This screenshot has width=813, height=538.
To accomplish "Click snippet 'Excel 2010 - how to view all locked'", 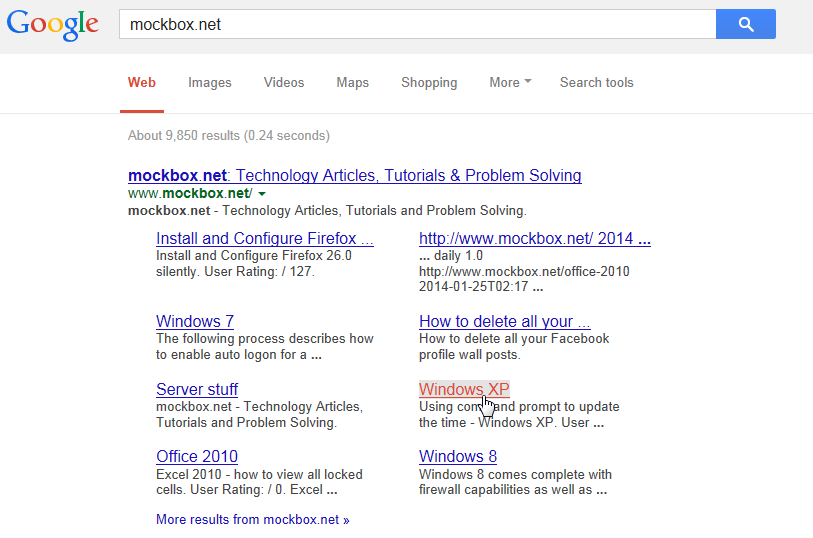I will pyautogui.click(x=259, y=474).
